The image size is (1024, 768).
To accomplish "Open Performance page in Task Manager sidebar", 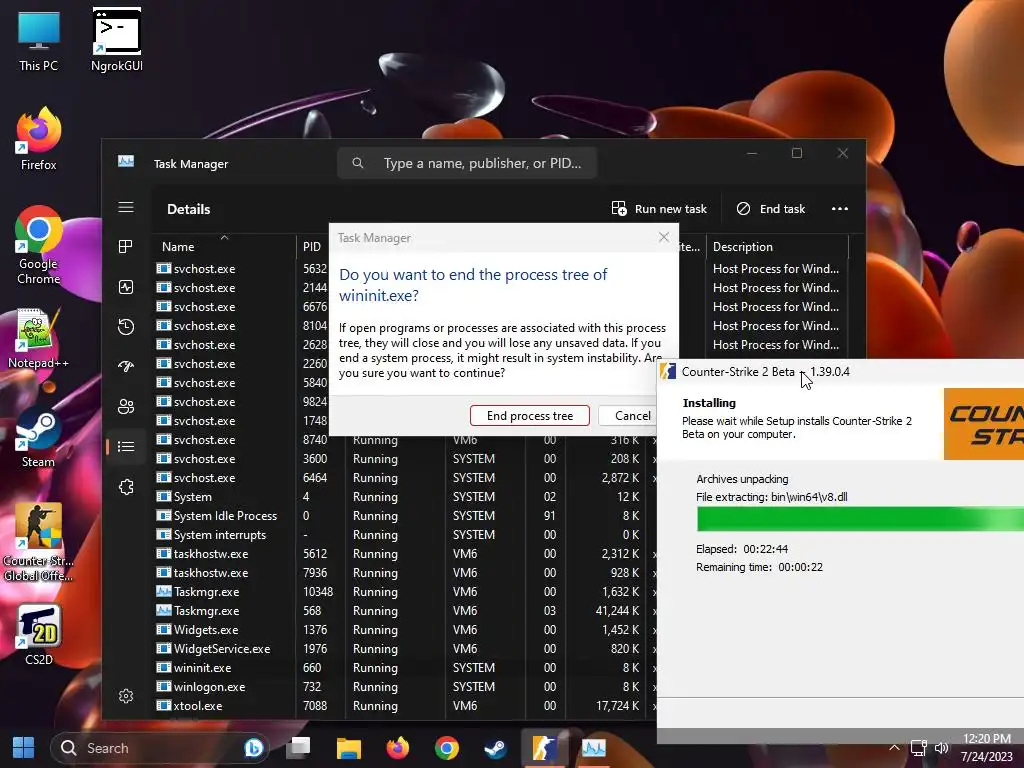I will [x=126, y=287].
